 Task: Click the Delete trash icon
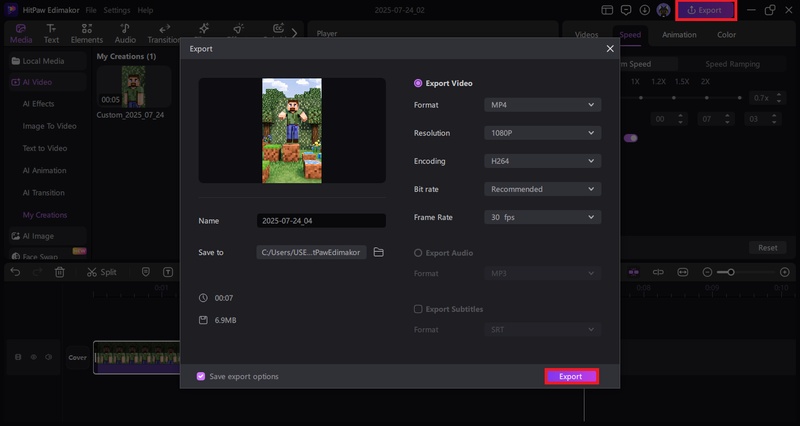(x=60, y=272)
